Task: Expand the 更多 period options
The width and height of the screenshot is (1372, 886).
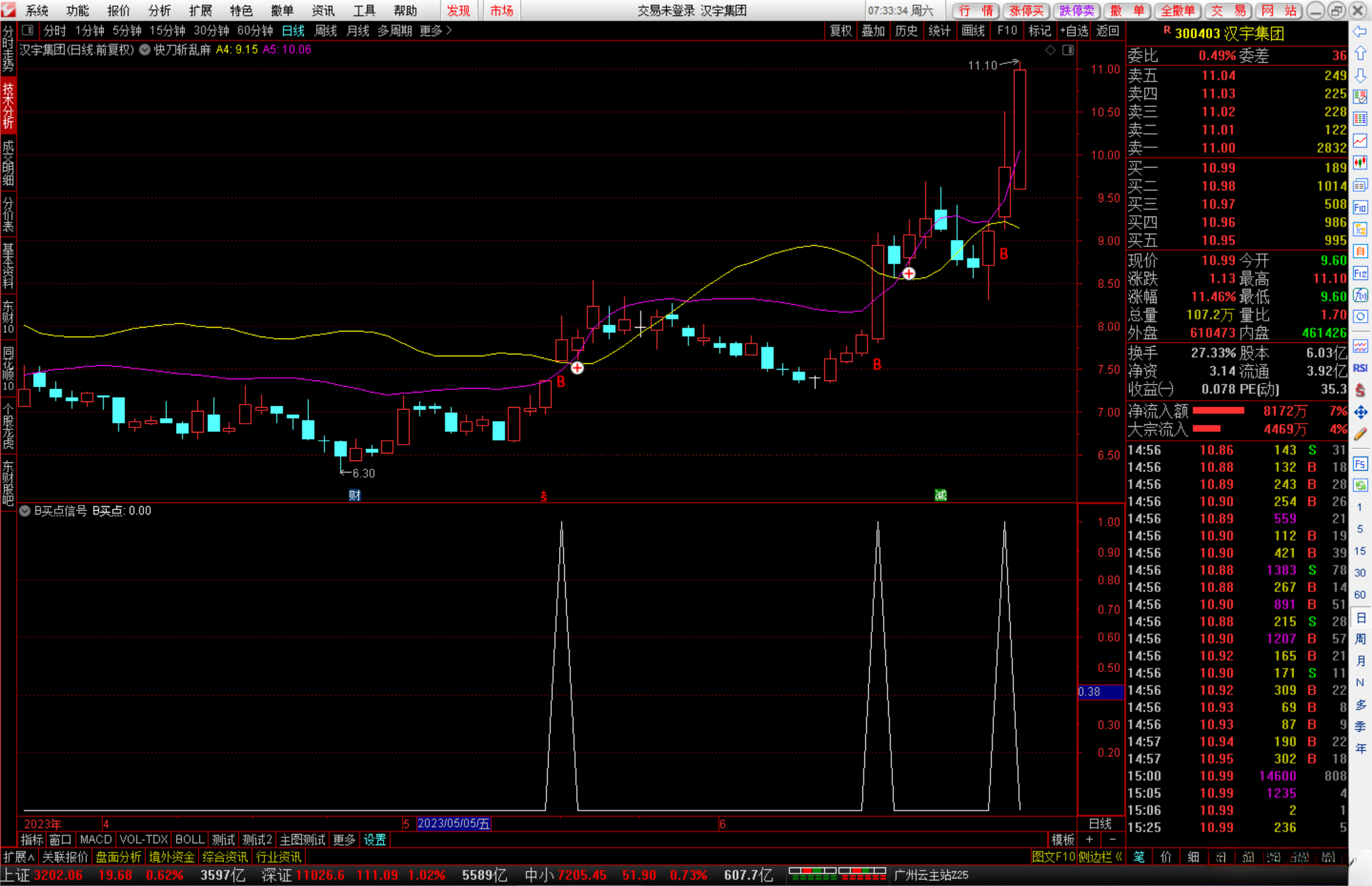Action: click(435, 30)
